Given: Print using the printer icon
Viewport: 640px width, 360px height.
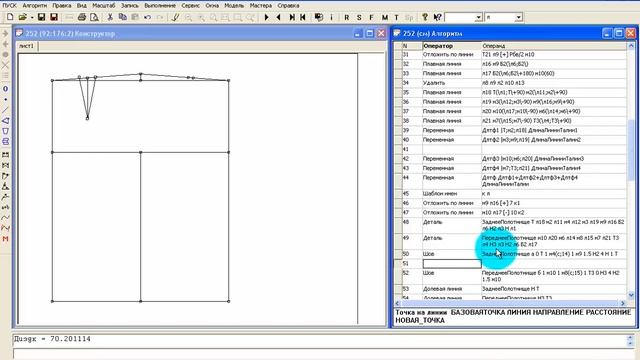Looking at the screenshot, I should tap(82, 17).
